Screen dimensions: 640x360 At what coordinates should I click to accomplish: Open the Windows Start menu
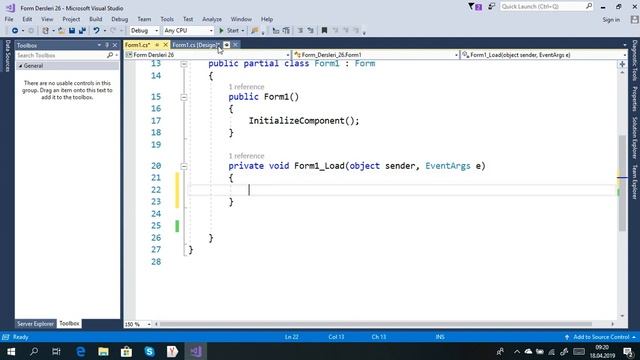click(x=11, y=351)
